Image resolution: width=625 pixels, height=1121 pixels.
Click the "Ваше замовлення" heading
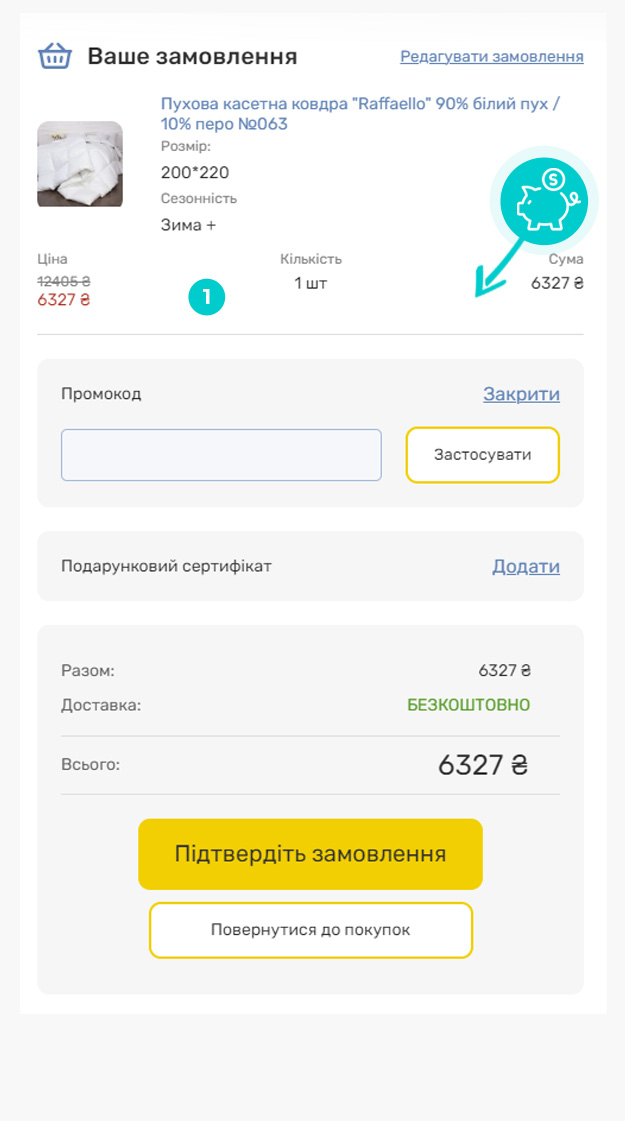[192, 56]
